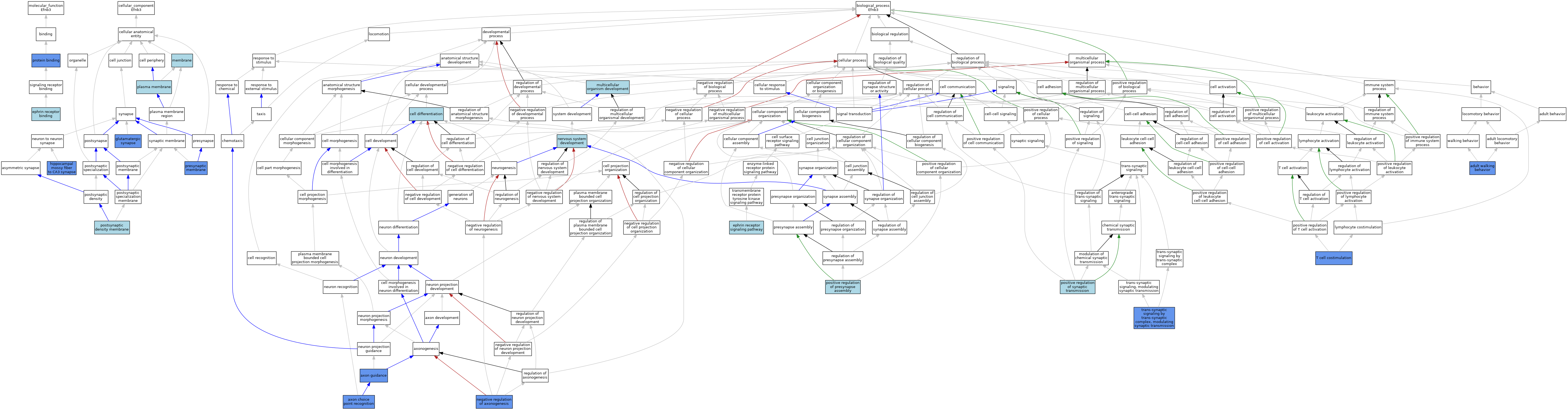This screenshot has height=410, width=1568.
Task: Select the 'axon development' node
Action: click(441, 318)
